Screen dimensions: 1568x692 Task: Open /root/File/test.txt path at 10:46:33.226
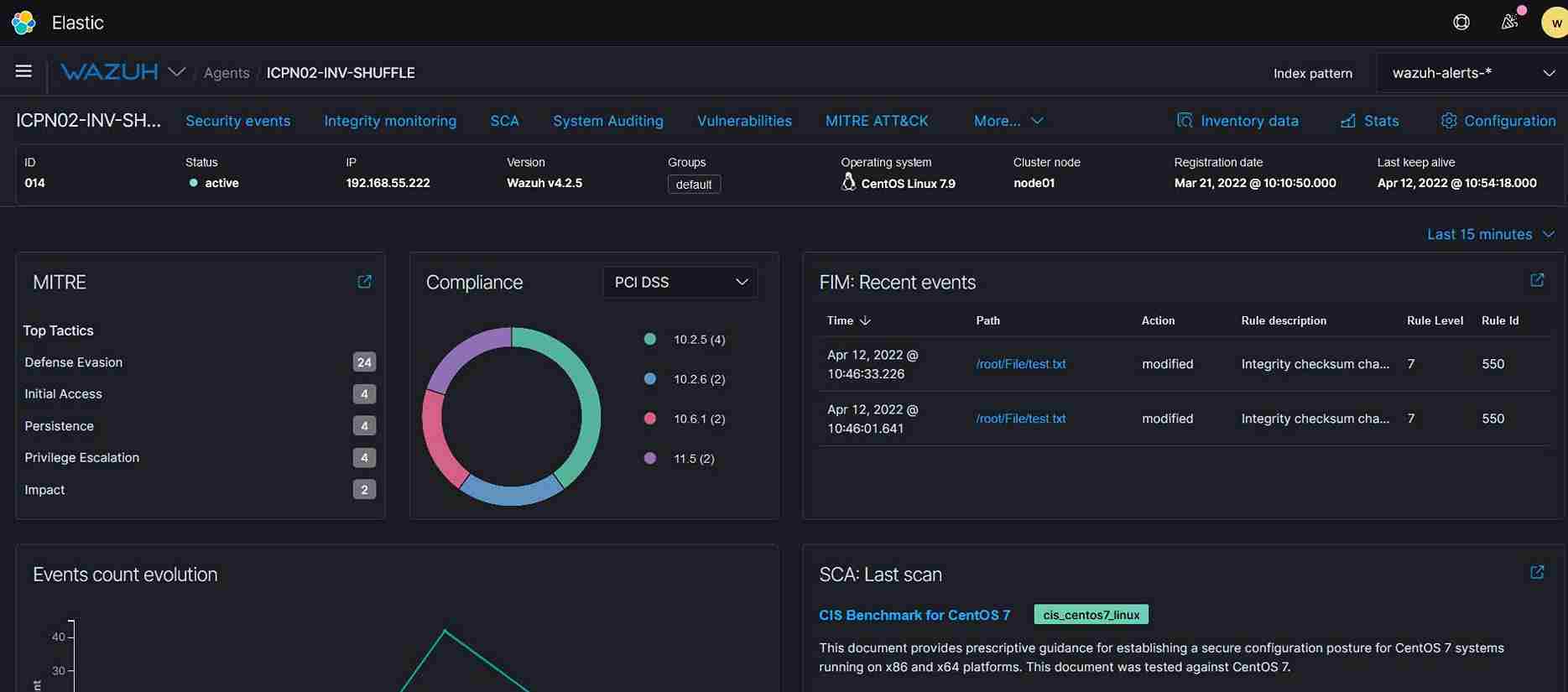[x=1021, y=364]
